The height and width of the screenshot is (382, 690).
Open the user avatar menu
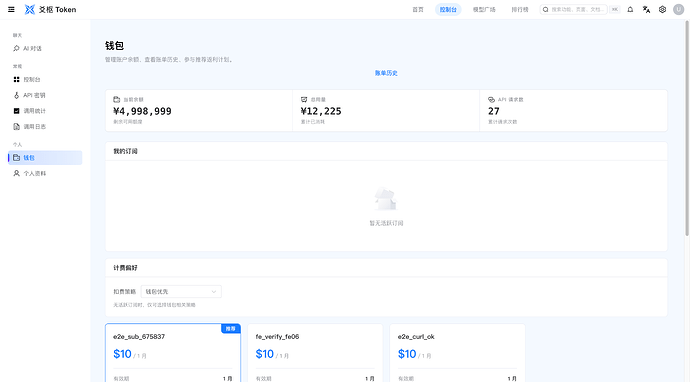coord(679,9)
